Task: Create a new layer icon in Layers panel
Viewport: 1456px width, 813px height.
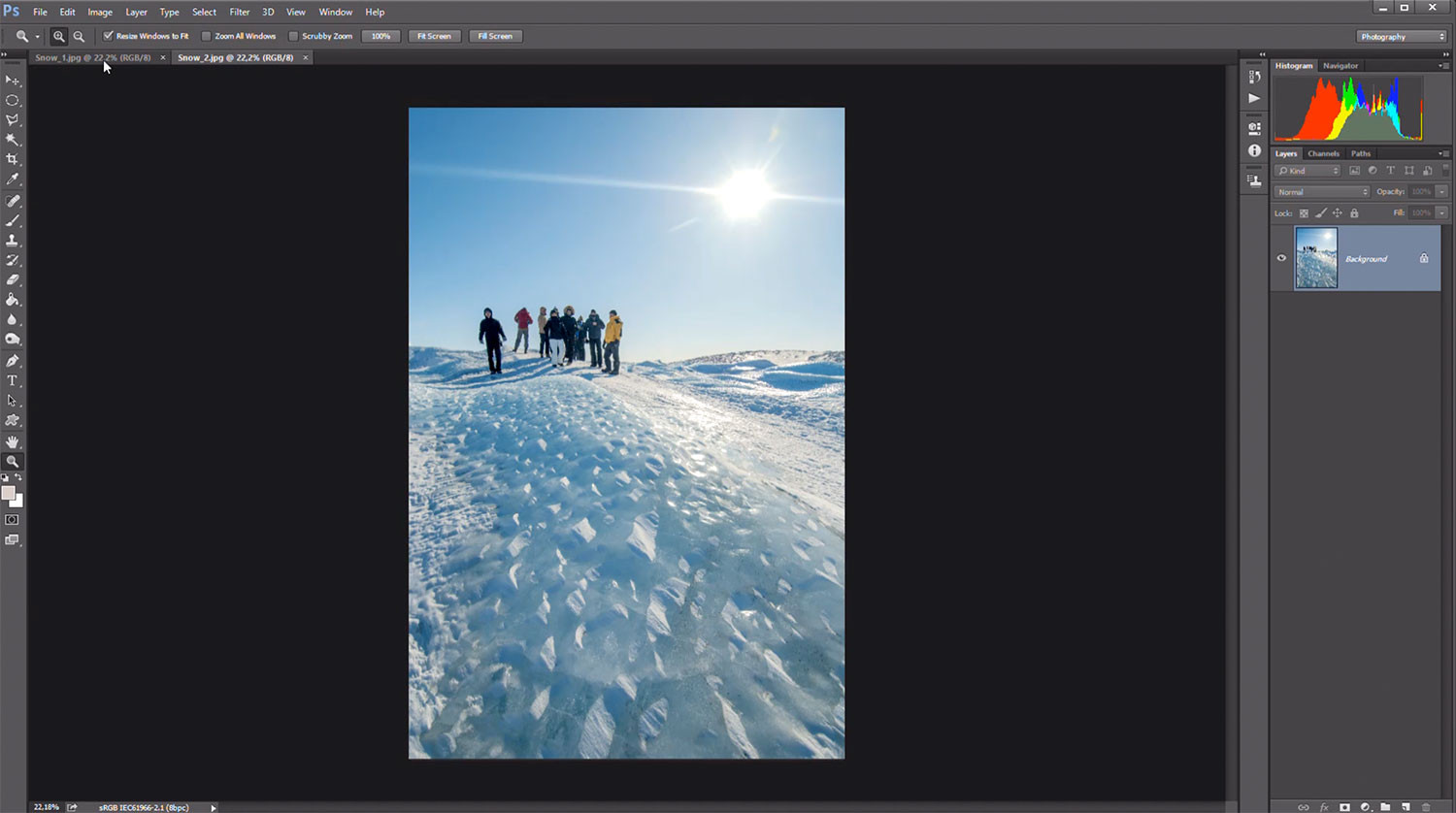Action: tap(1406, 806)
